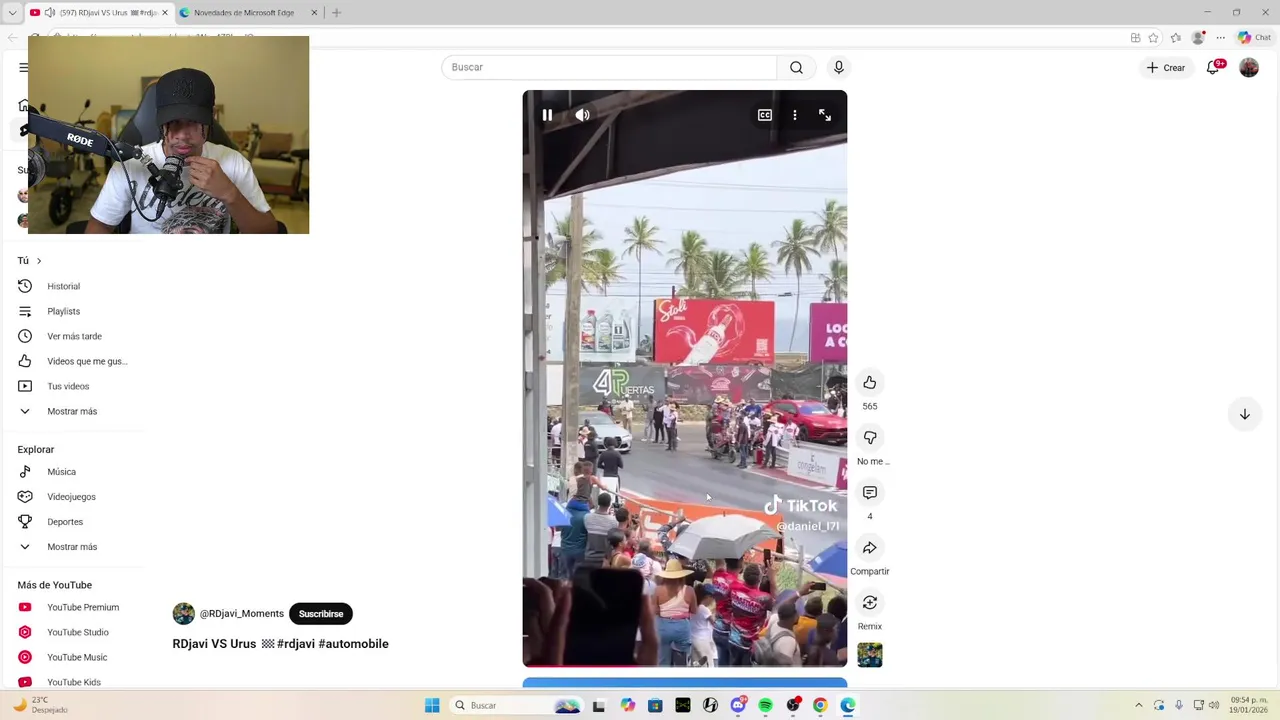Image resolution: width=1280 pixels, height=720 pixels.
Task: Focus the YouTube Buscar search field
Action: 609,67
